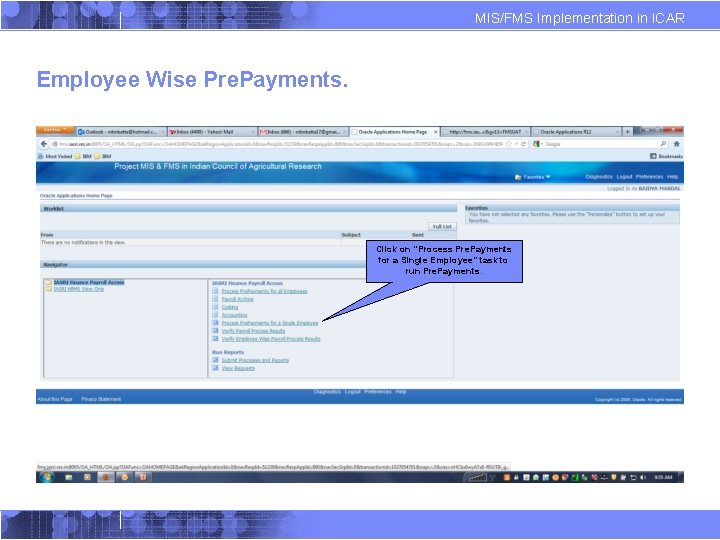Viewport: 720px width, 540px height.
Task: Select IASRI HRMS View Only responsibility
Action: coord(79,289)
